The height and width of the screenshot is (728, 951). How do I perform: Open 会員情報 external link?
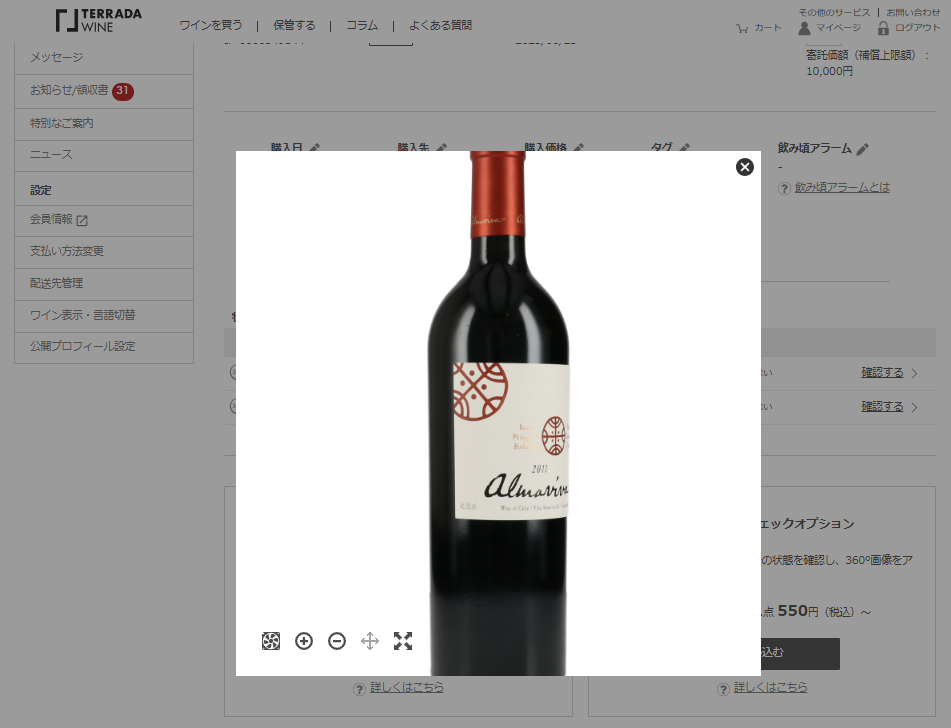104,220
